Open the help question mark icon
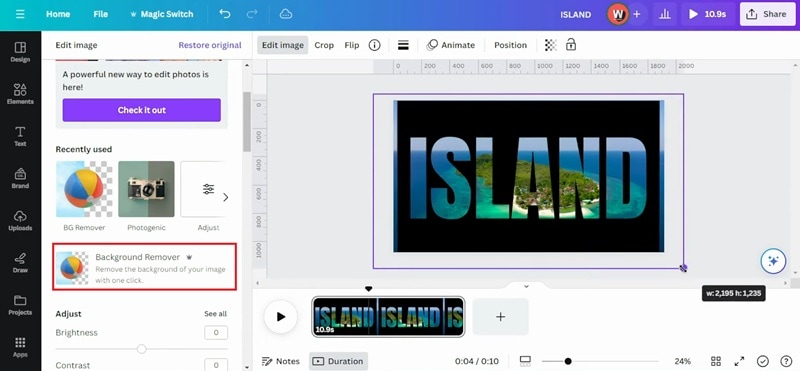 pyautogui.click(x=786, y=361)
